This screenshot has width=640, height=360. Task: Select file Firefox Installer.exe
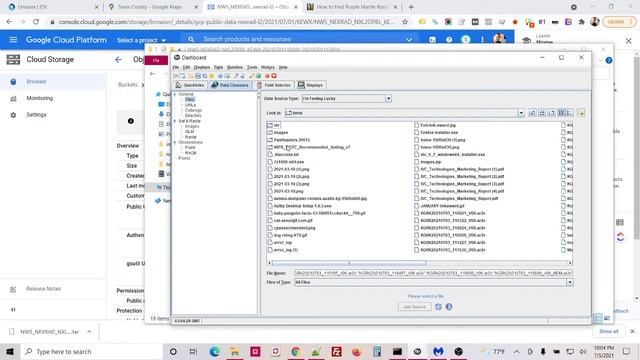(x=436, y=133)
